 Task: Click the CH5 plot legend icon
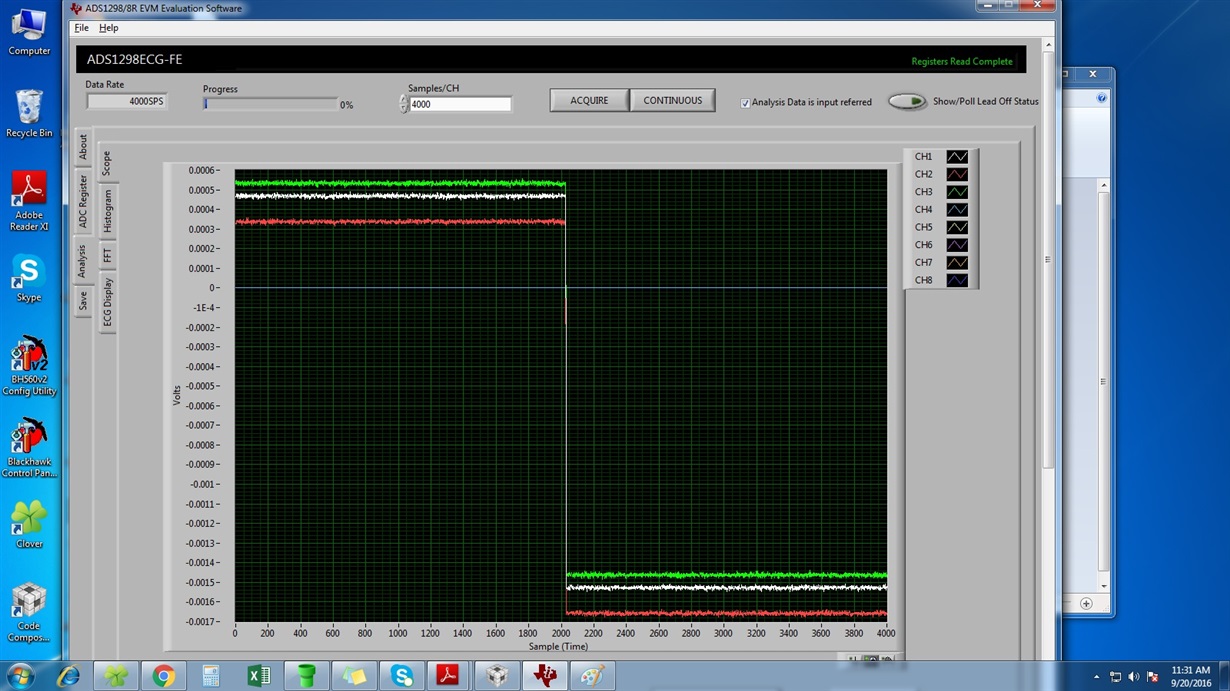957,227
